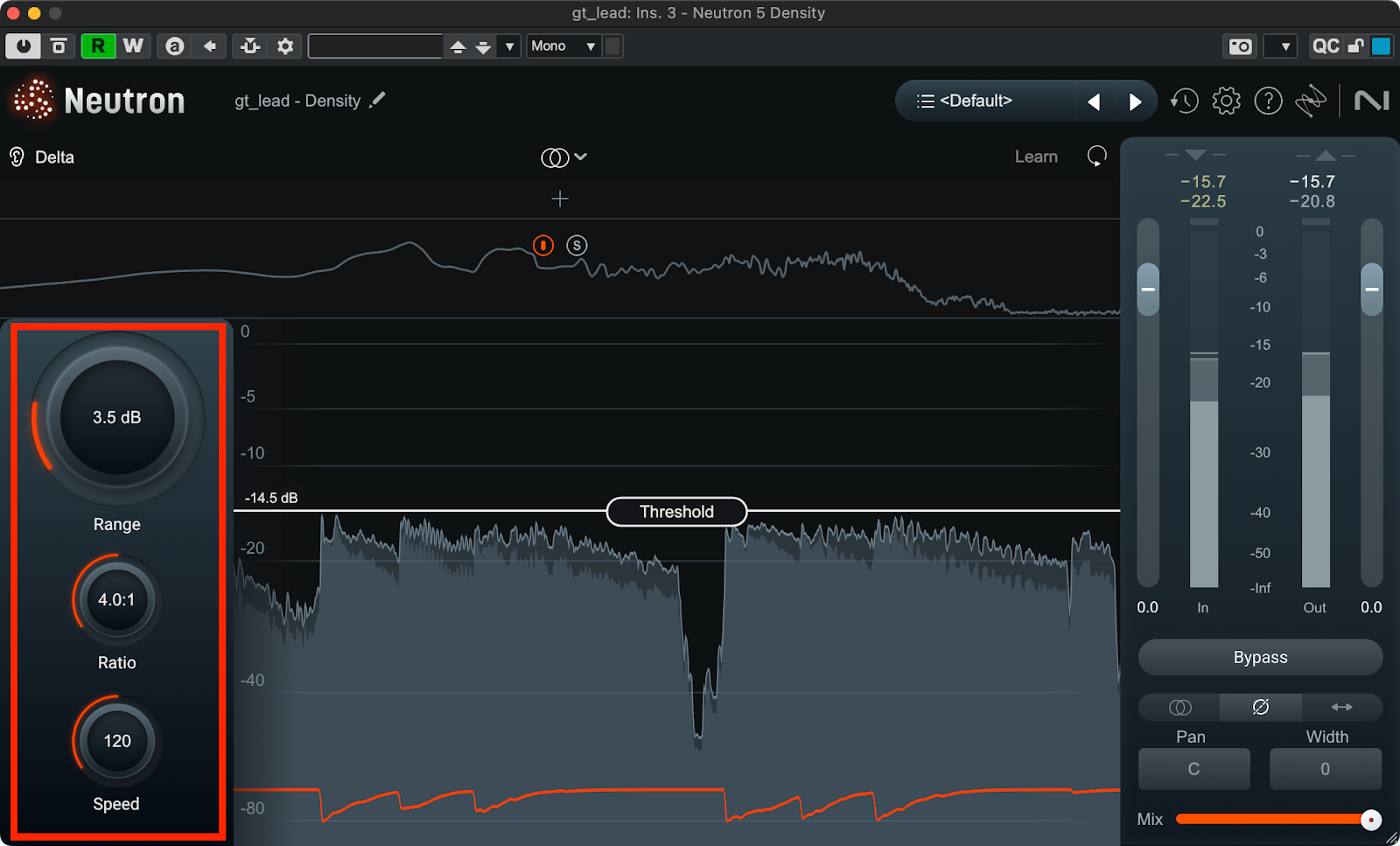Click the camera snapshot icon in toolbar
Image resolution: width=1400 pixels, height=846 pixels.
click(1240, 46)
